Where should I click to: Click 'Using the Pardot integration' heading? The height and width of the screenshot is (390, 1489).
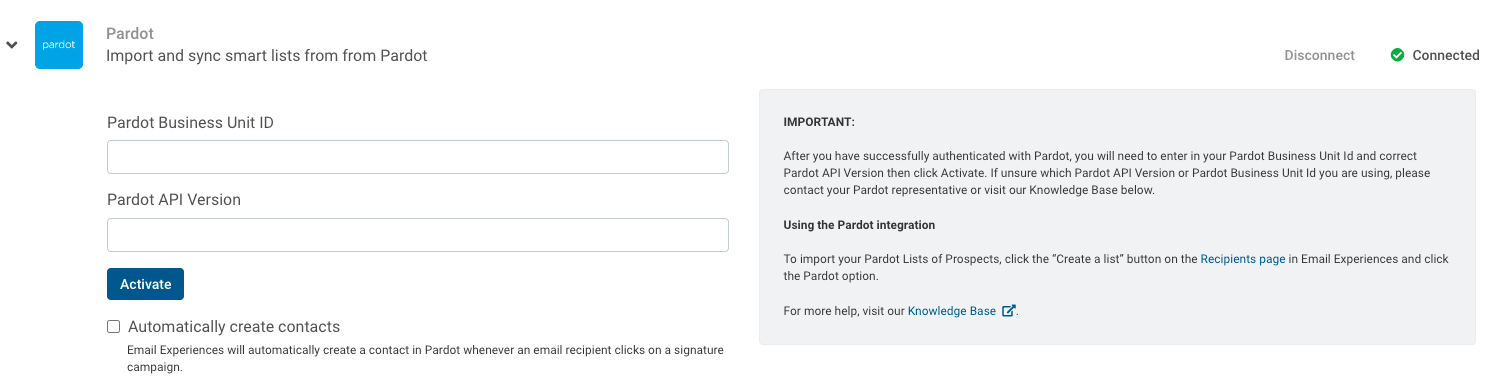tap(859, 225)
